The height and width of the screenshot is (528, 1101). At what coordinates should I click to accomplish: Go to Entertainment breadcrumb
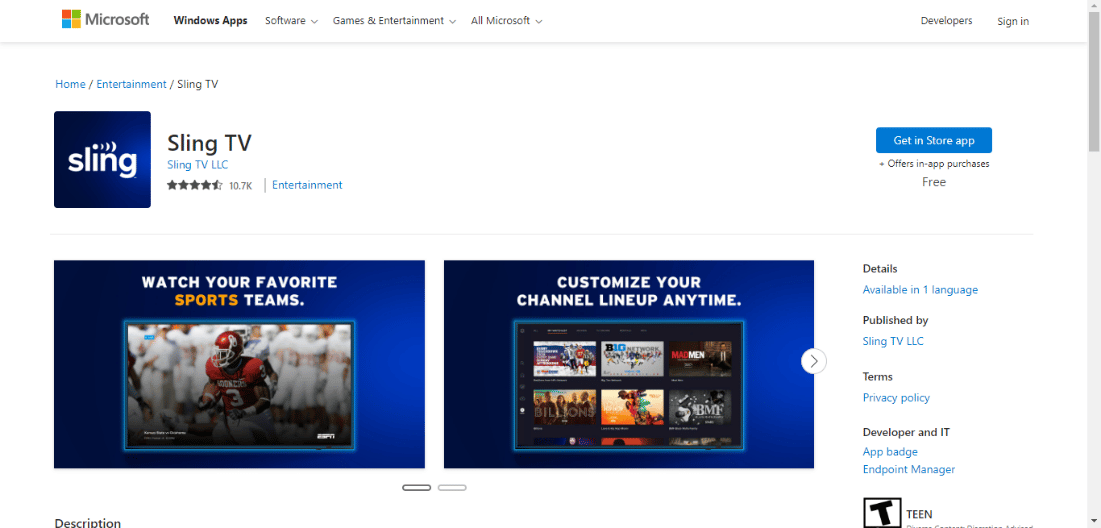click(131, 84)
